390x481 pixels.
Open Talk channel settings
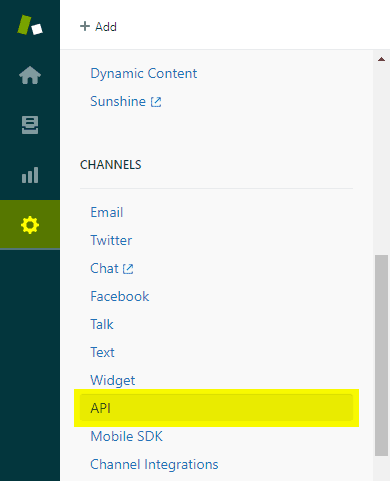(102, 324)
